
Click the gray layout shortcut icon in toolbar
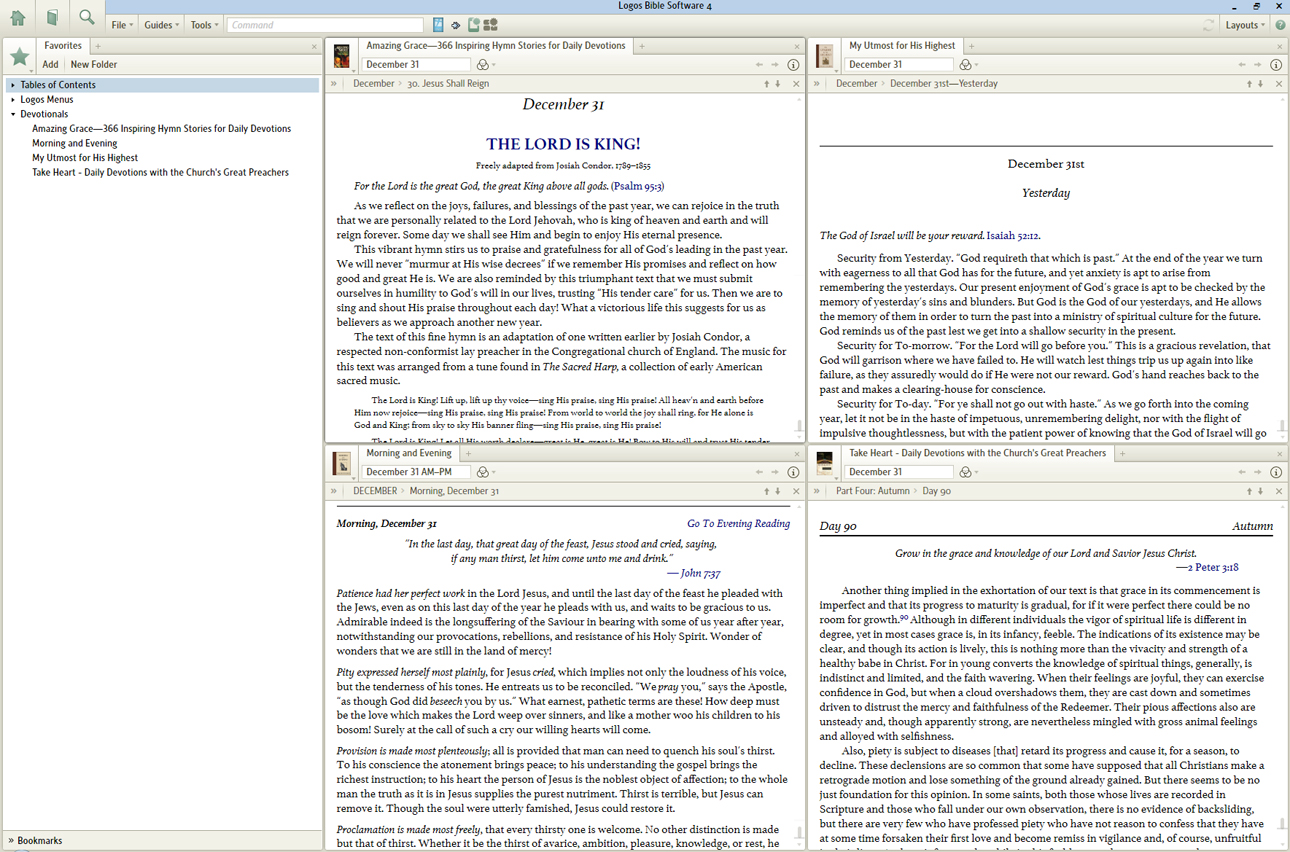click(x=491, y=25)
